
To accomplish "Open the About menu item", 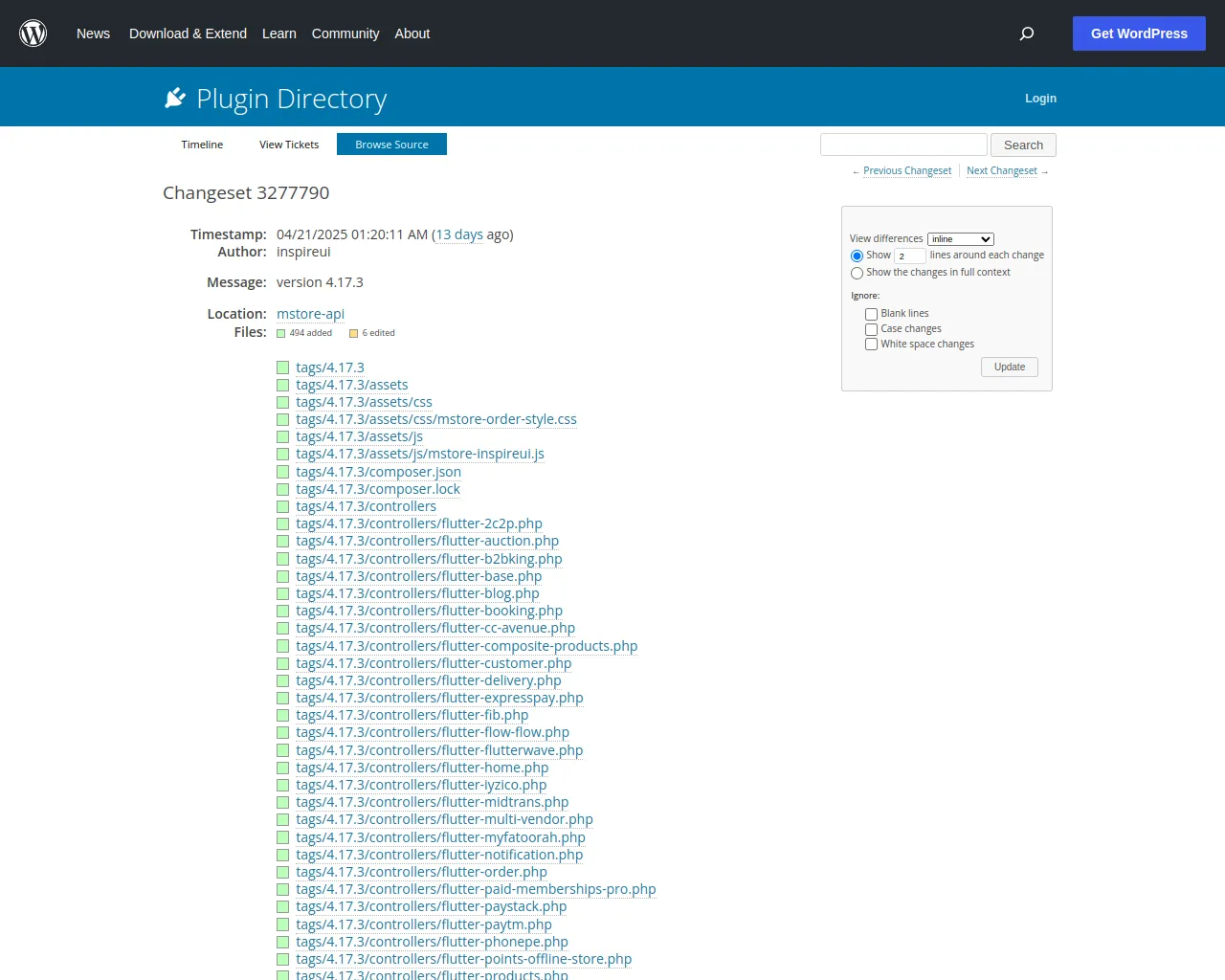I will [412, 33].
